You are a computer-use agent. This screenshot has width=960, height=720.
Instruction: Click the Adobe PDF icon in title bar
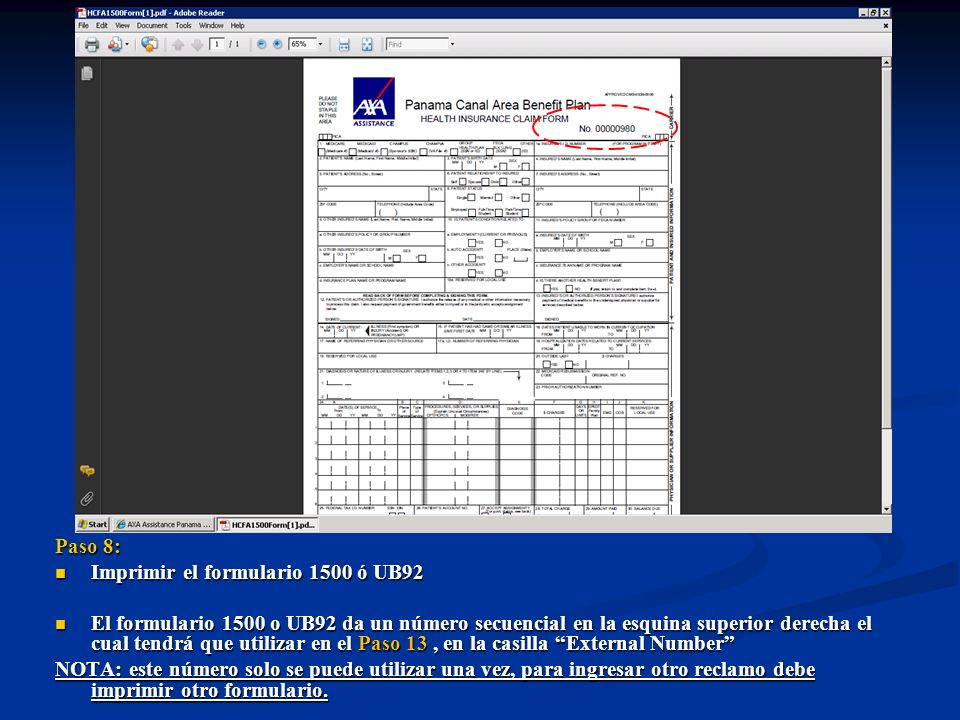[x=81, y=12]
